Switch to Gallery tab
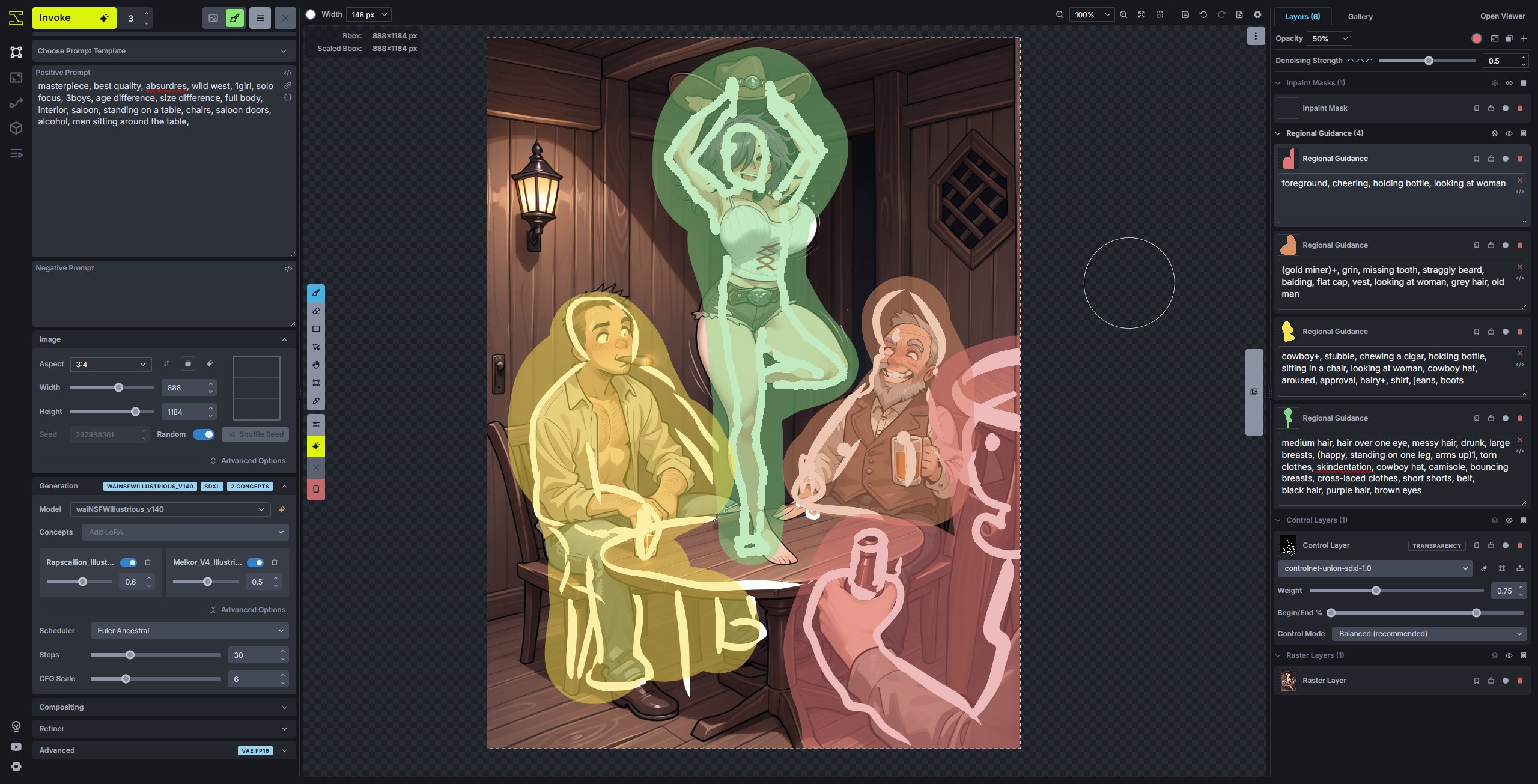1538x784 pixels. click(1360, 16)
